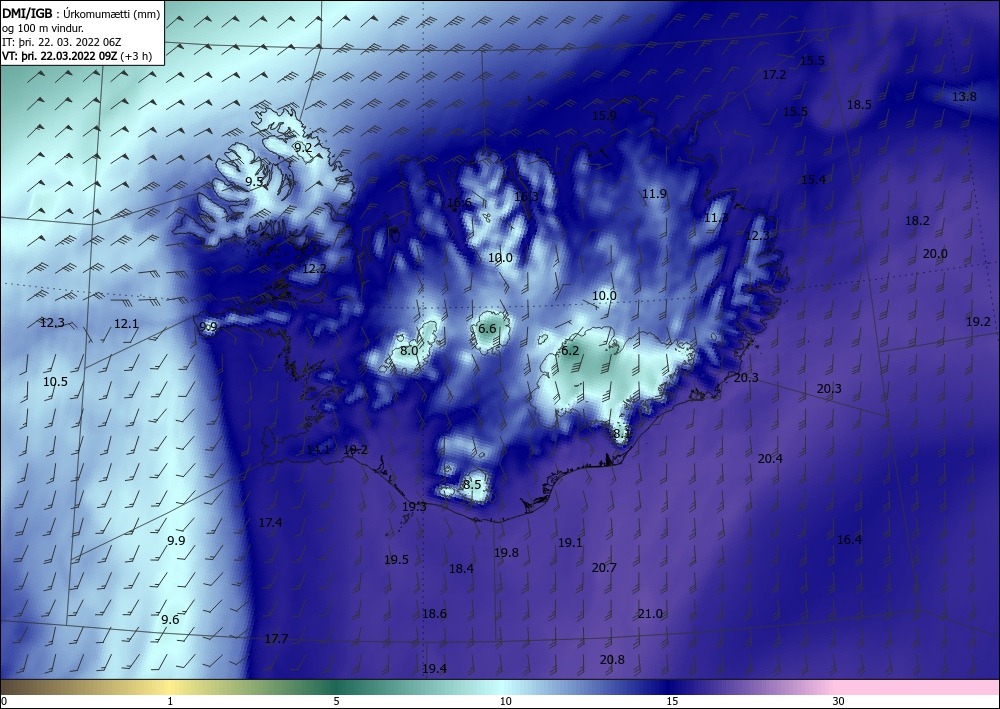Click the brown start of the color scale
The width and height of the screenshot is (1000, 709).
[26, 687]
